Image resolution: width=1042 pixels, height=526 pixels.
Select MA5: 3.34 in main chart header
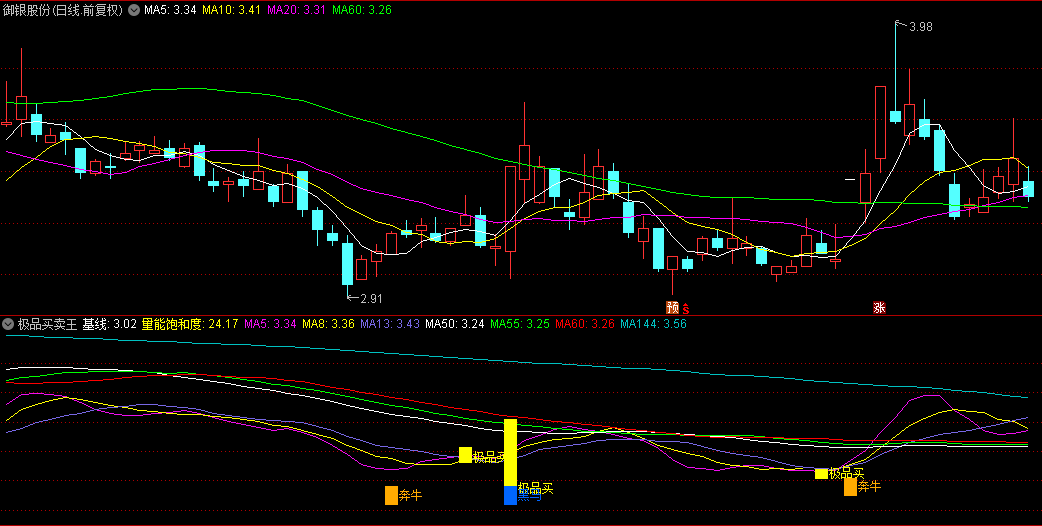click(x=170, y=11)
